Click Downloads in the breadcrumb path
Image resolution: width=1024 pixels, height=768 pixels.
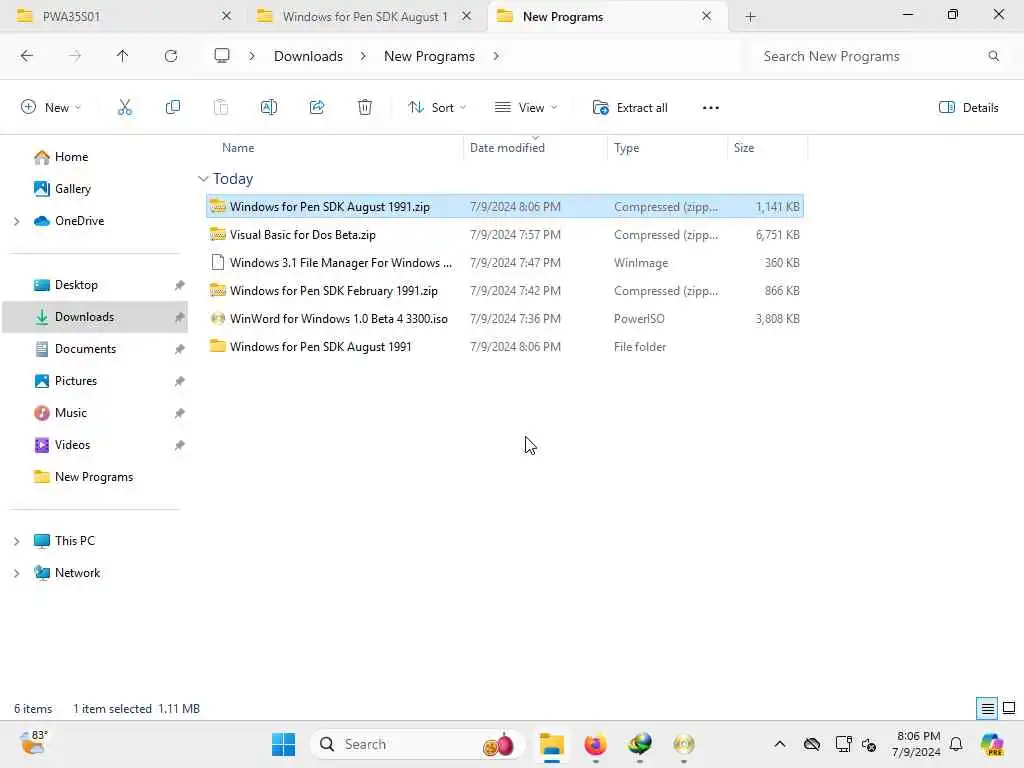[308, 56]
